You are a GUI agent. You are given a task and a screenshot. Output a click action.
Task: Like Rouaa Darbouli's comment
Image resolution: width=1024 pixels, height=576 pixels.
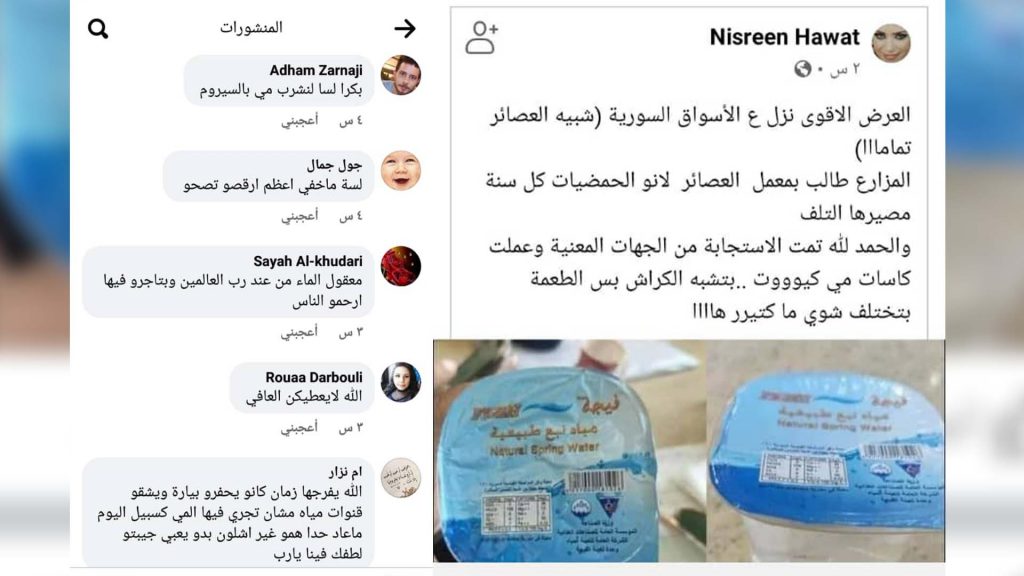point(300,428)
